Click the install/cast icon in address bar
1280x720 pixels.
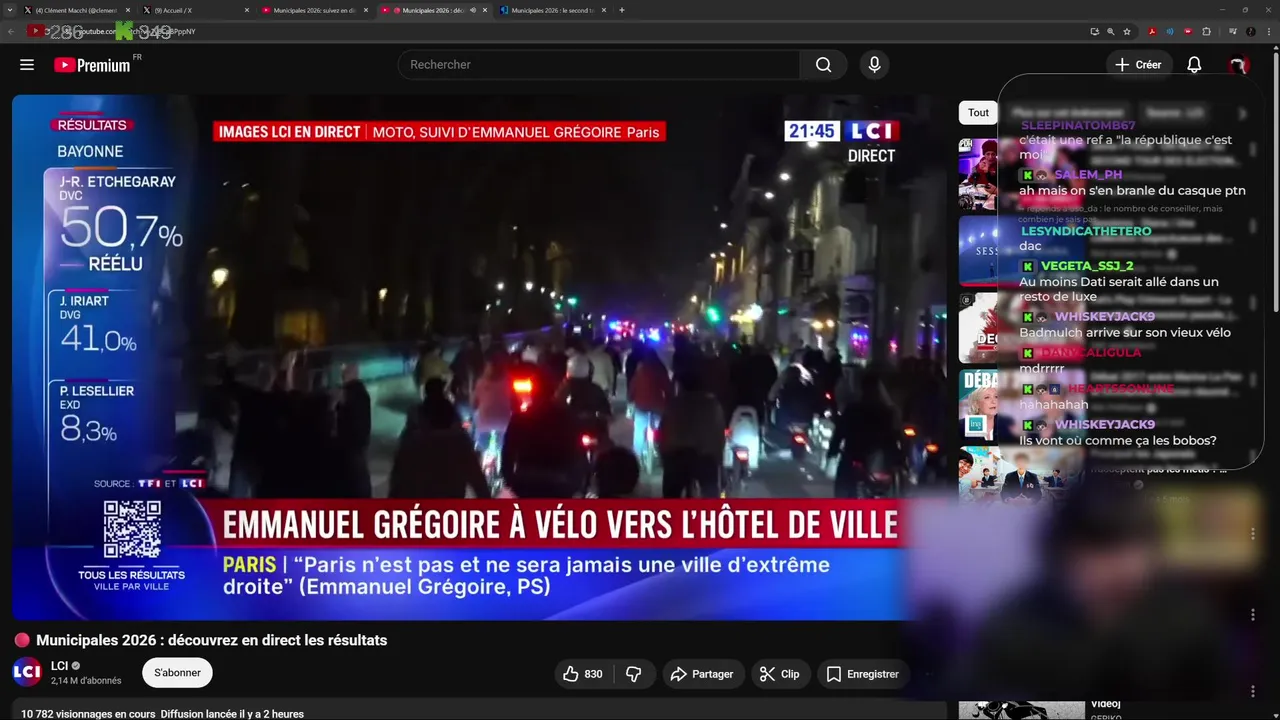pos(1095,31)
